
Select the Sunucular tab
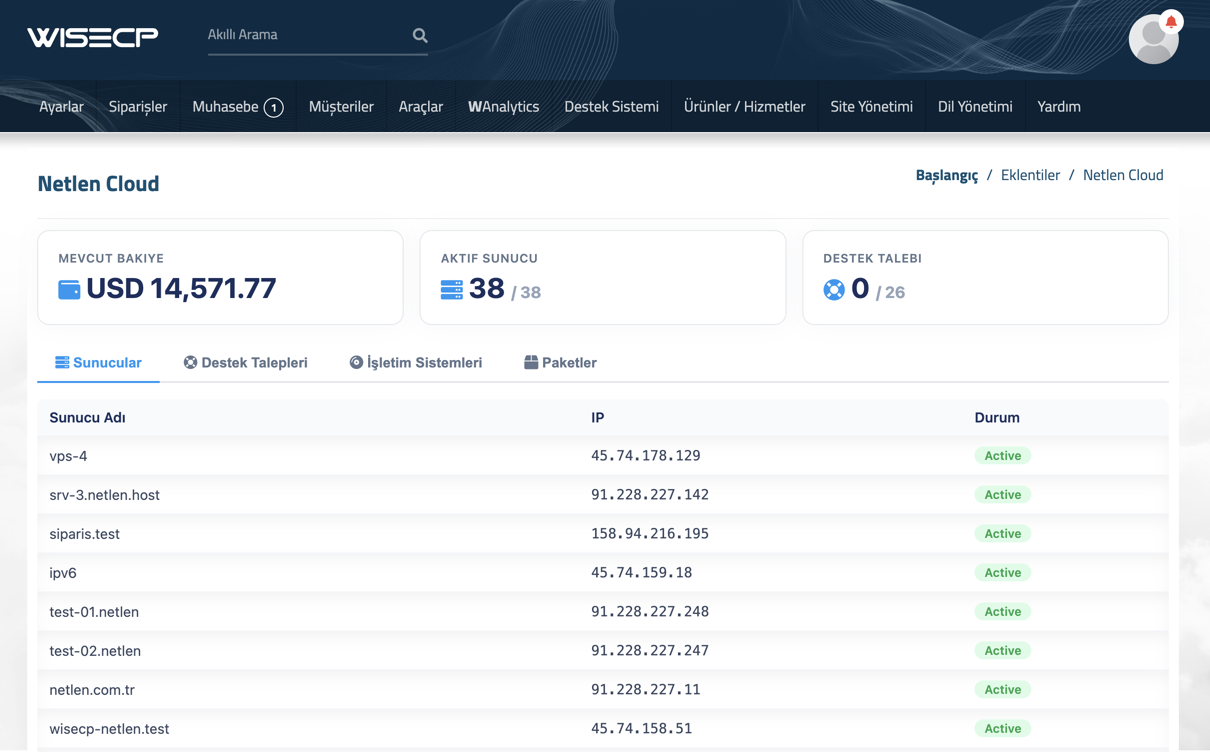pos(98,362)
